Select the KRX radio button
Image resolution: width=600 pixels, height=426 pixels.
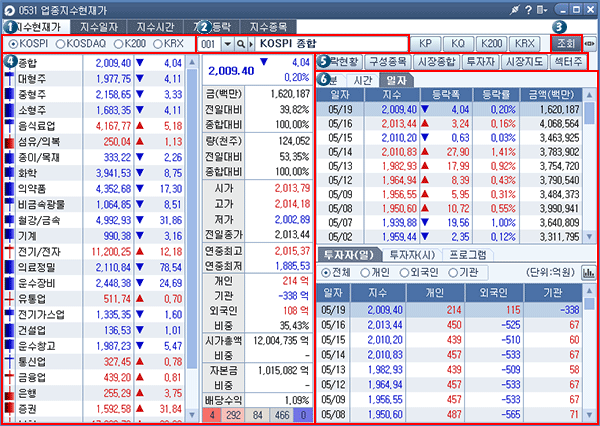pyautogui.click(x=158, y=44)
